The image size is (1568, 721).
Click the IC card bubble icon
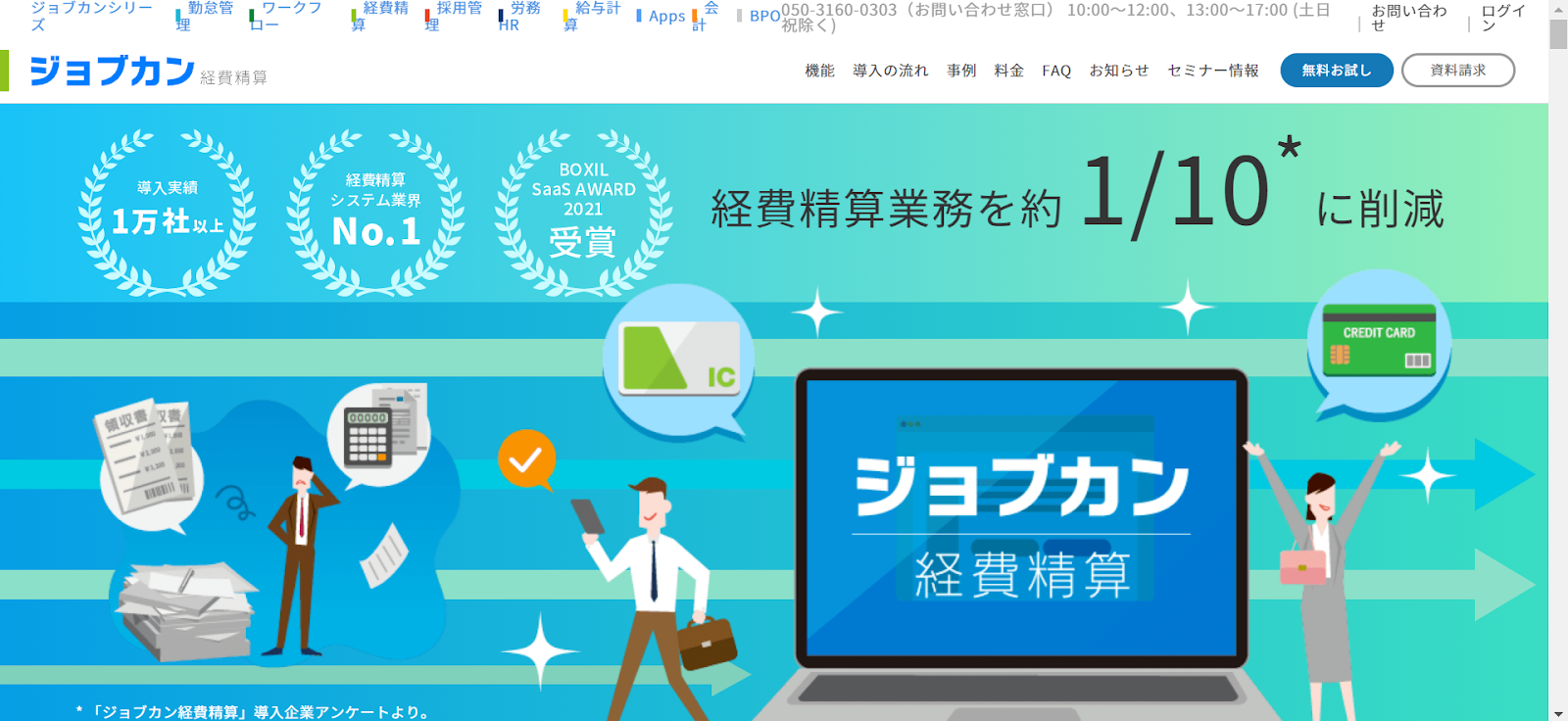(x=680, y=360)
